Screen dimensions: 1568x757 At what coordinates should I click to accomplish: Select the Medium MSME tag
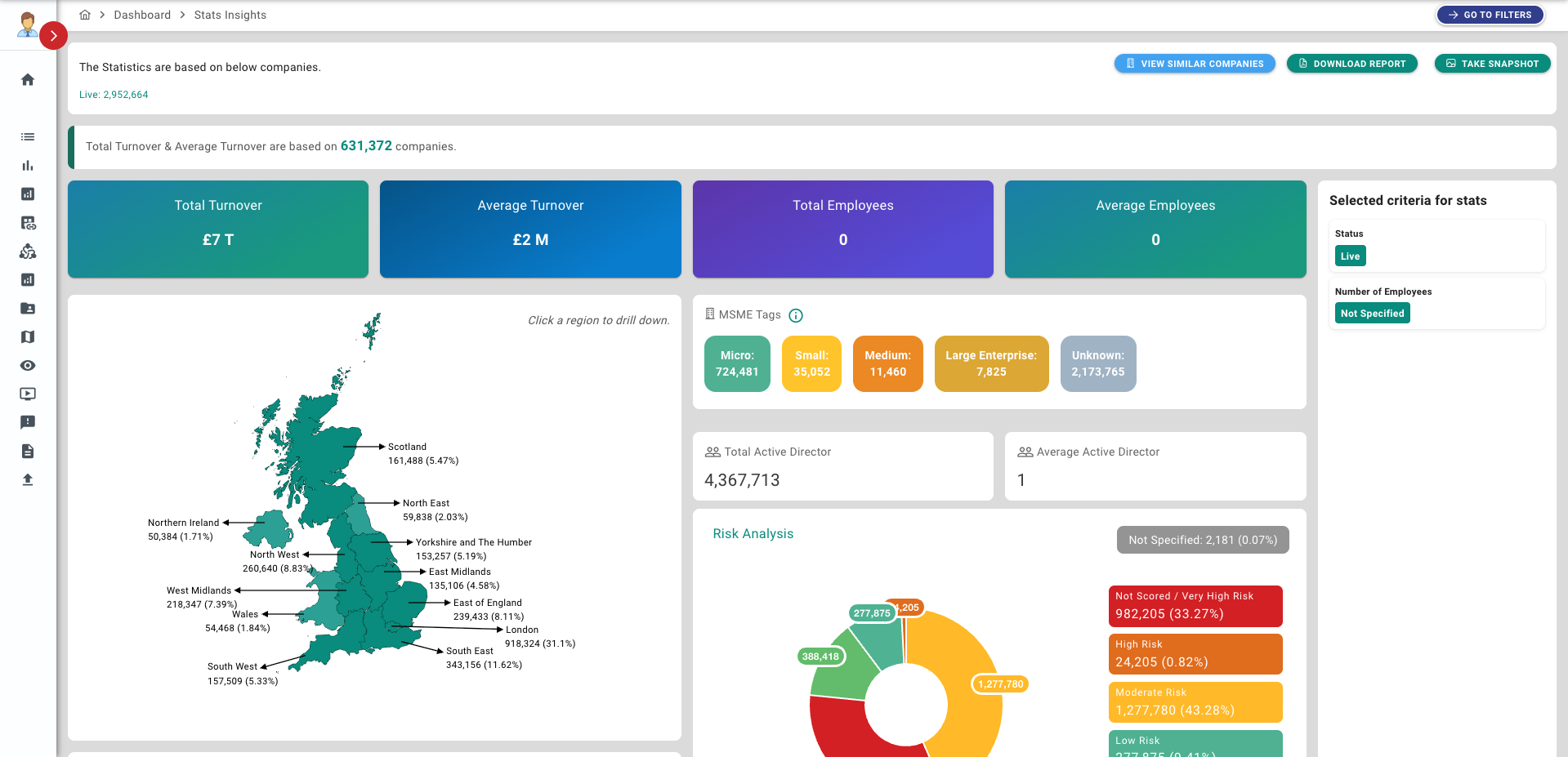(x=888, y=363)
